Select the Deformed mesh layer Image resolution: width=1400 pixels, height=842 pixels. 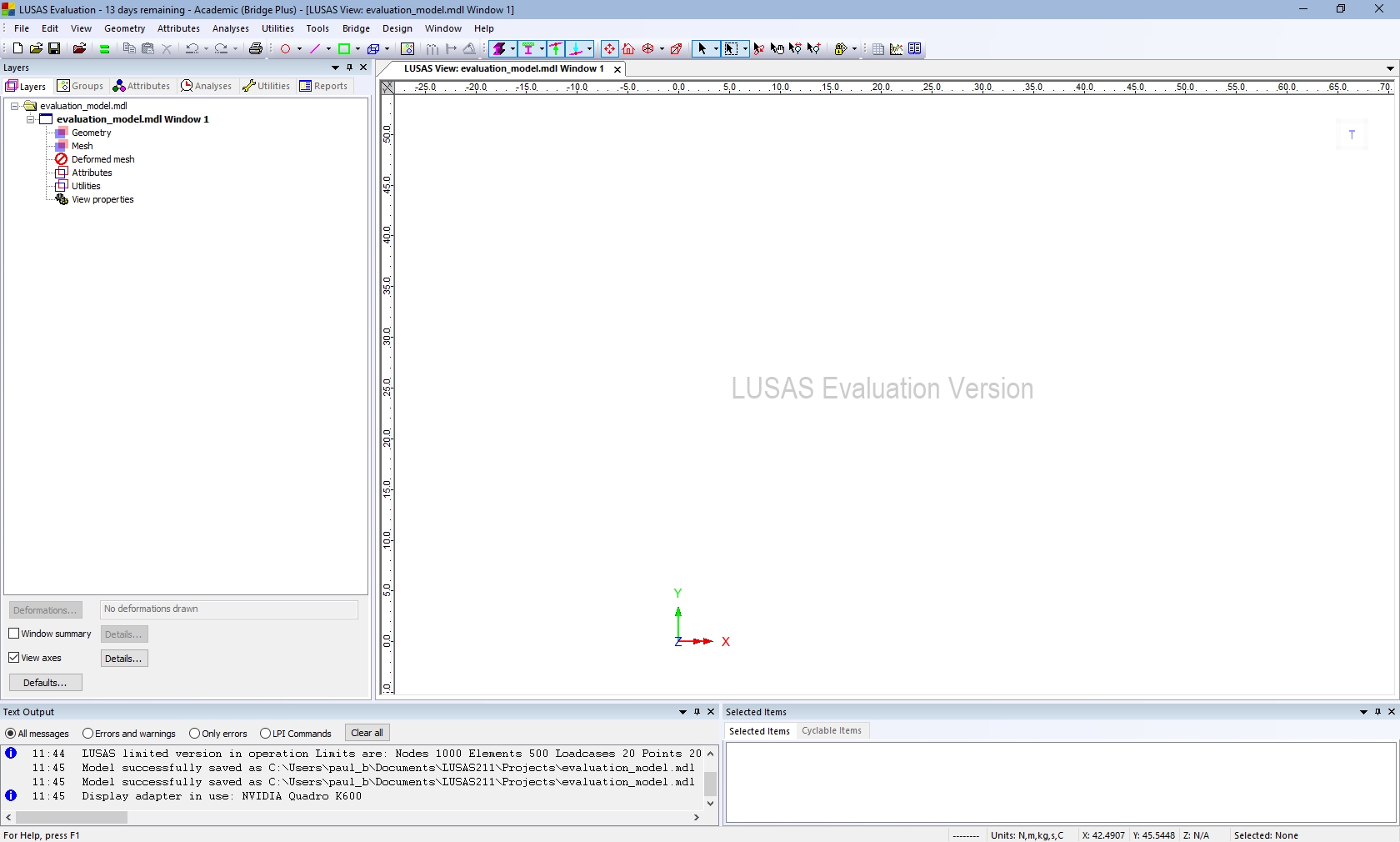[102, 159]
